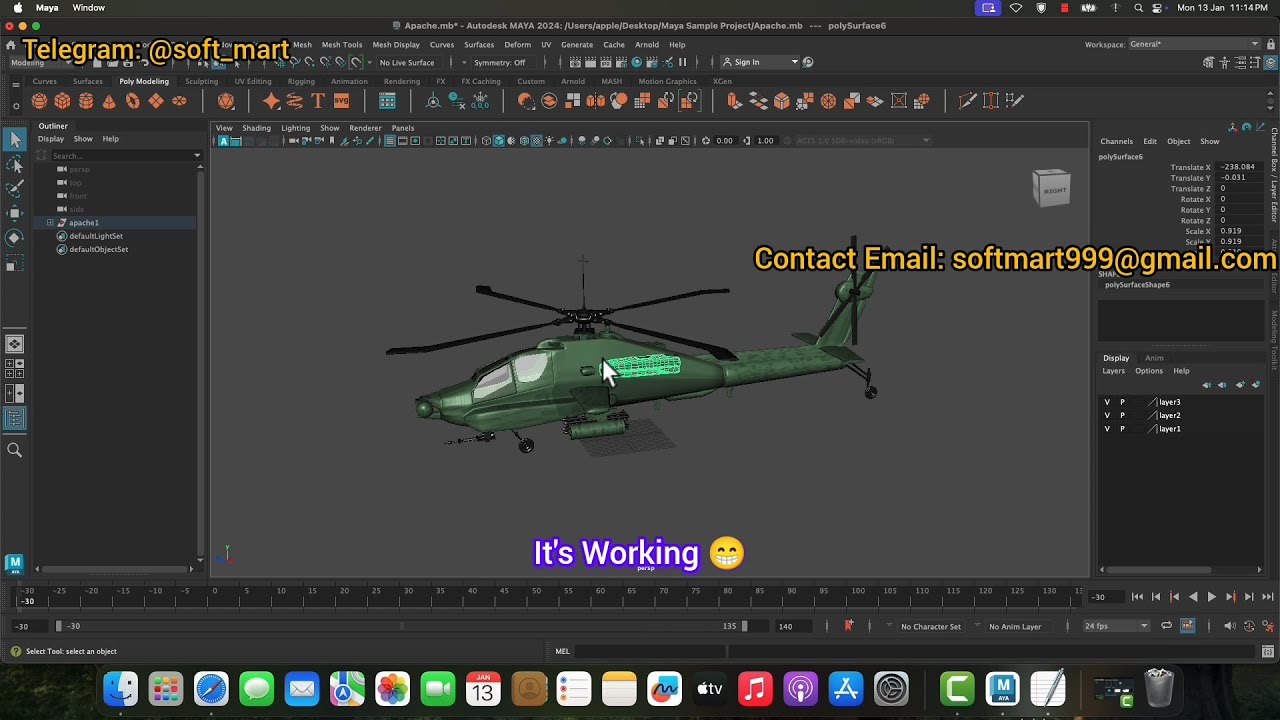Image resolution: width=1280 pixels, height=720 pixels.
Task: Click the SVG import shelf icon
Action: point(341,101)
